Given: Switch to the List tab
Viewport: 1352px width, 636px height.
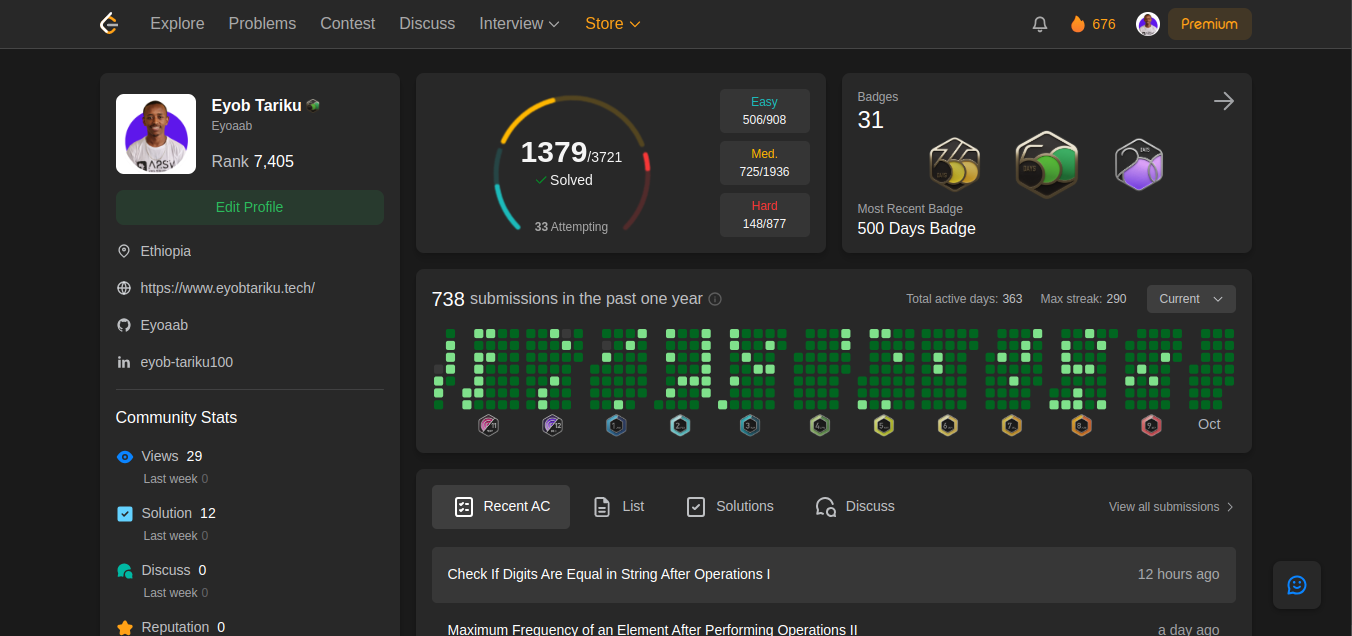Looking at the screenshot, I should [x=618, y=507].
